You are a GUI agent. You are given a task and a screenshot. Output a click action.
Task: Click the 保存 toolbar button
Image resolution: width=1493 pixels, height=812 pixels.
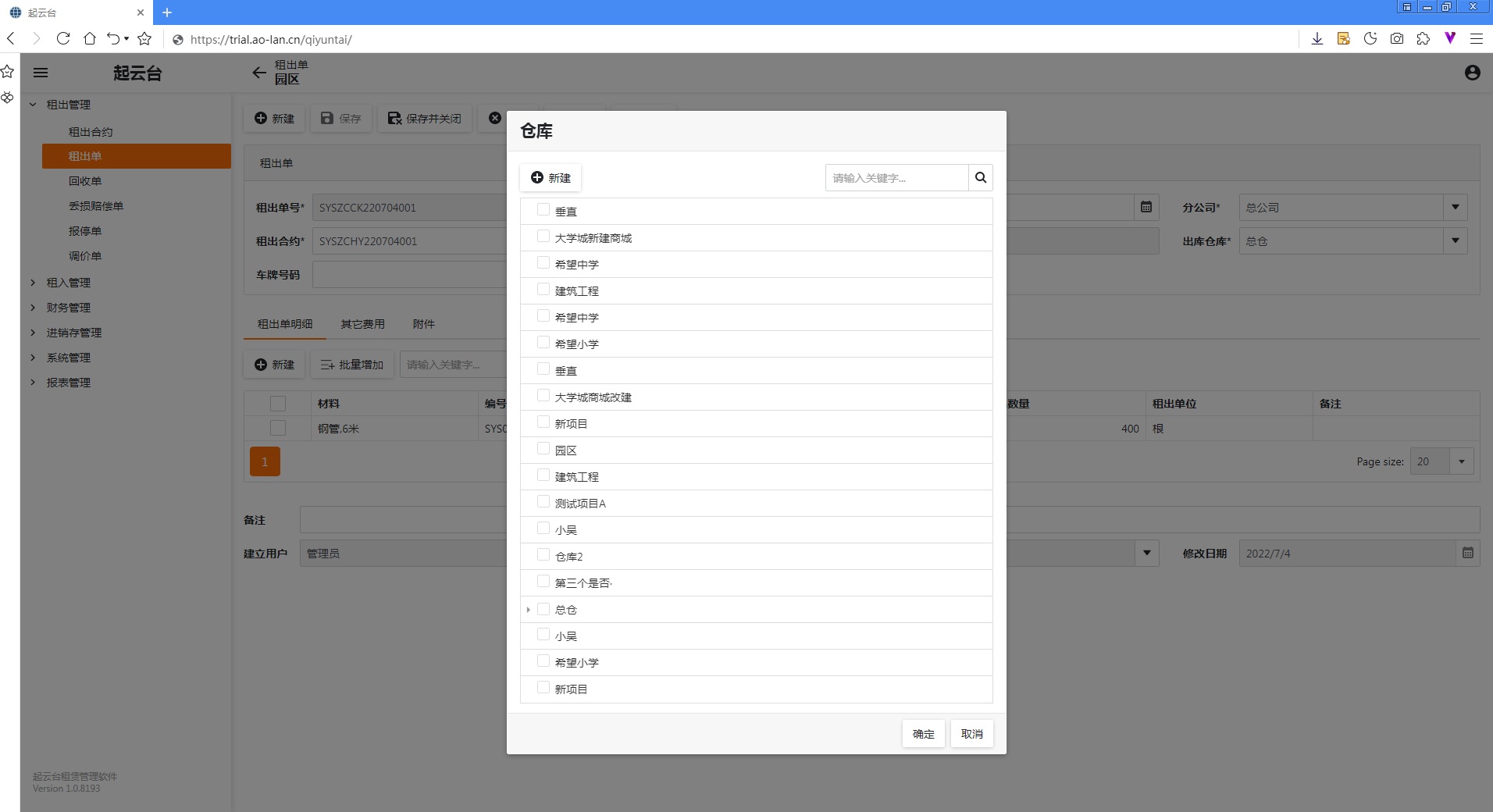(x=342, y=119)
